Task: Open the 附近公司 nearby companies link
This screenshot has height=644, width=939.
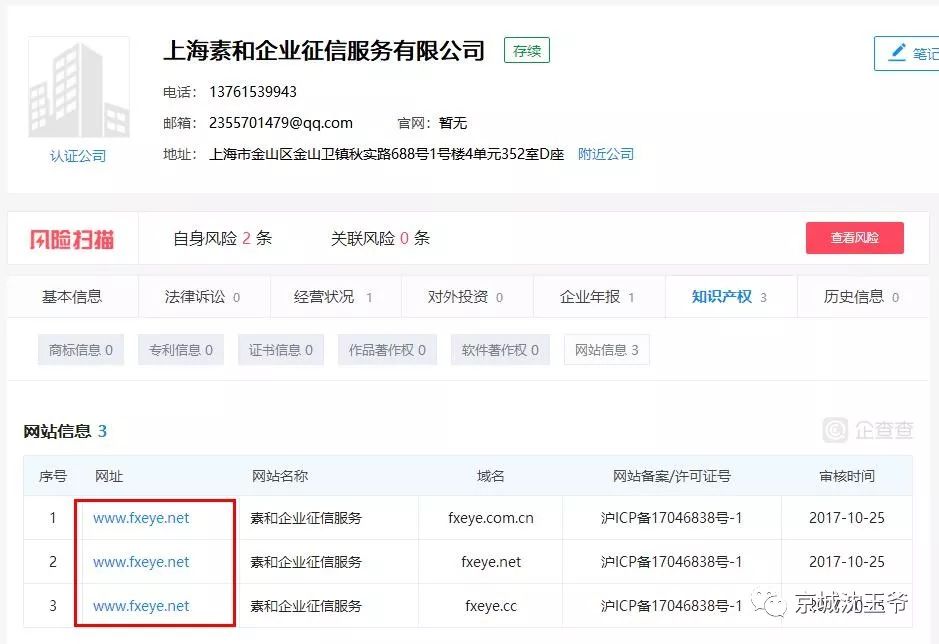Action: [x=605, y=154]
